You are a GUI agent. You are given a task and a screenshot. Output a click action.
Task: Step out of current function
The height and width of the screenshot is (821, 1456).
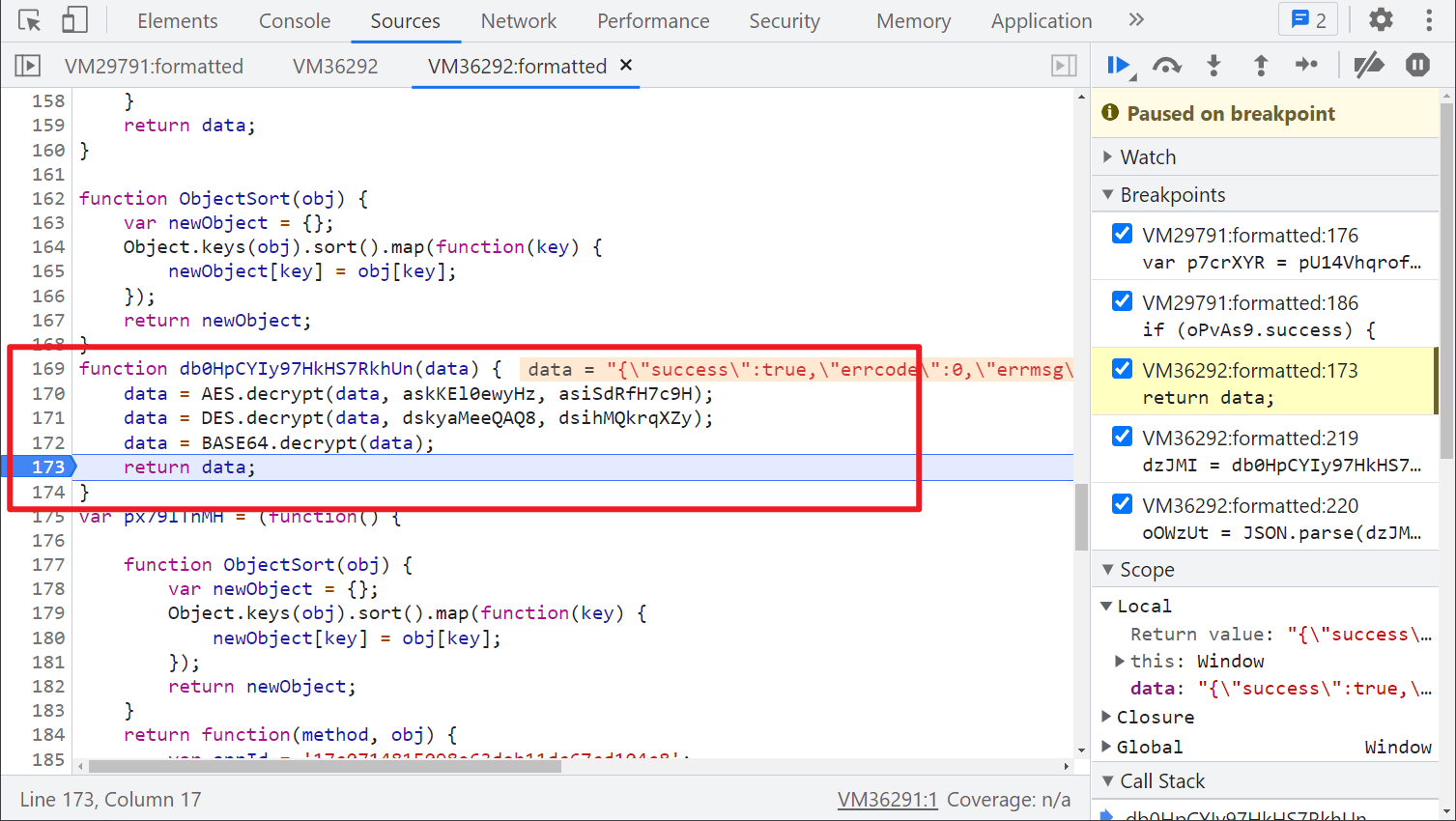click(x=1261, y=66)
